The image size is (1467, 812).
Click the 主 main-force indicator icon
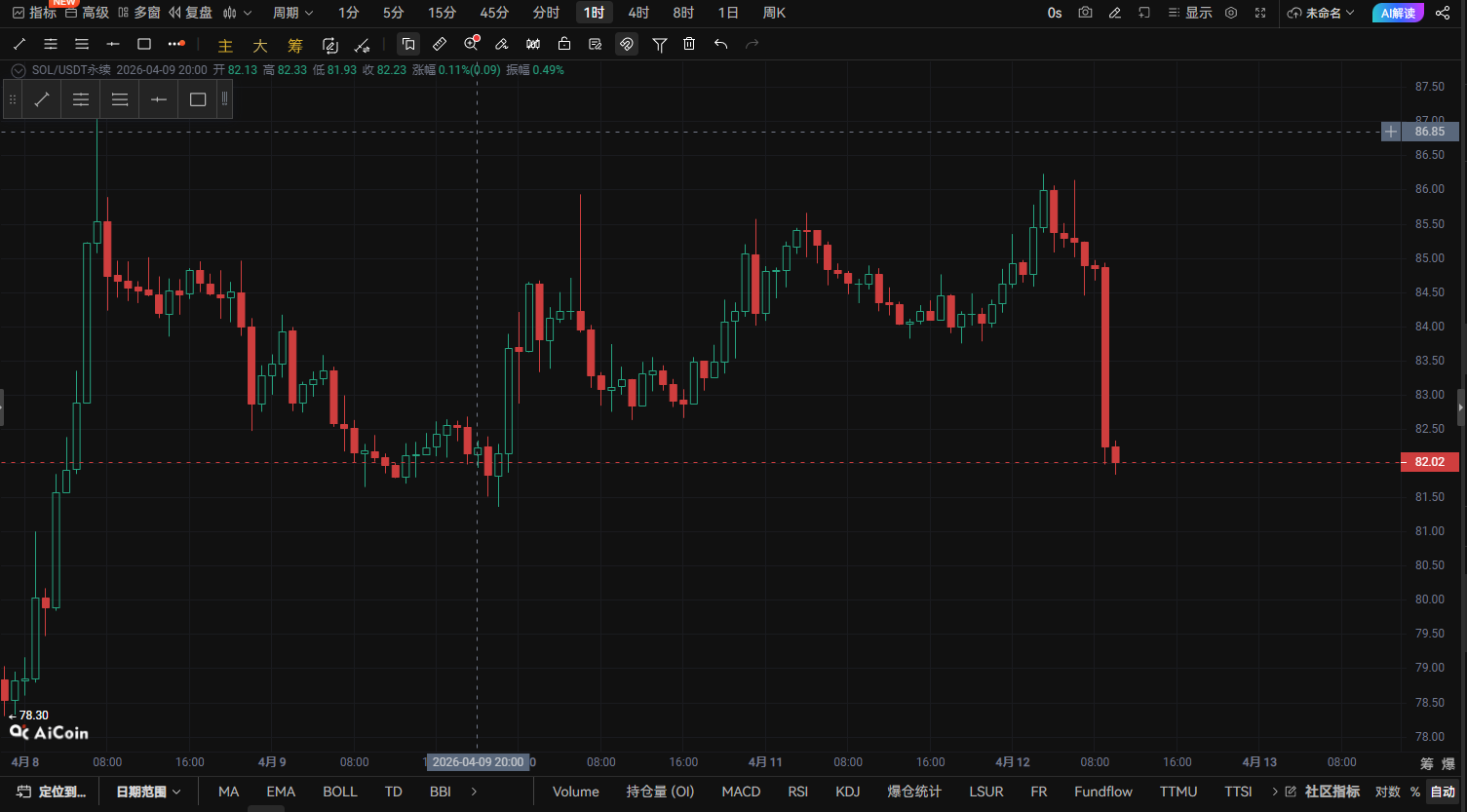(225, 45)
